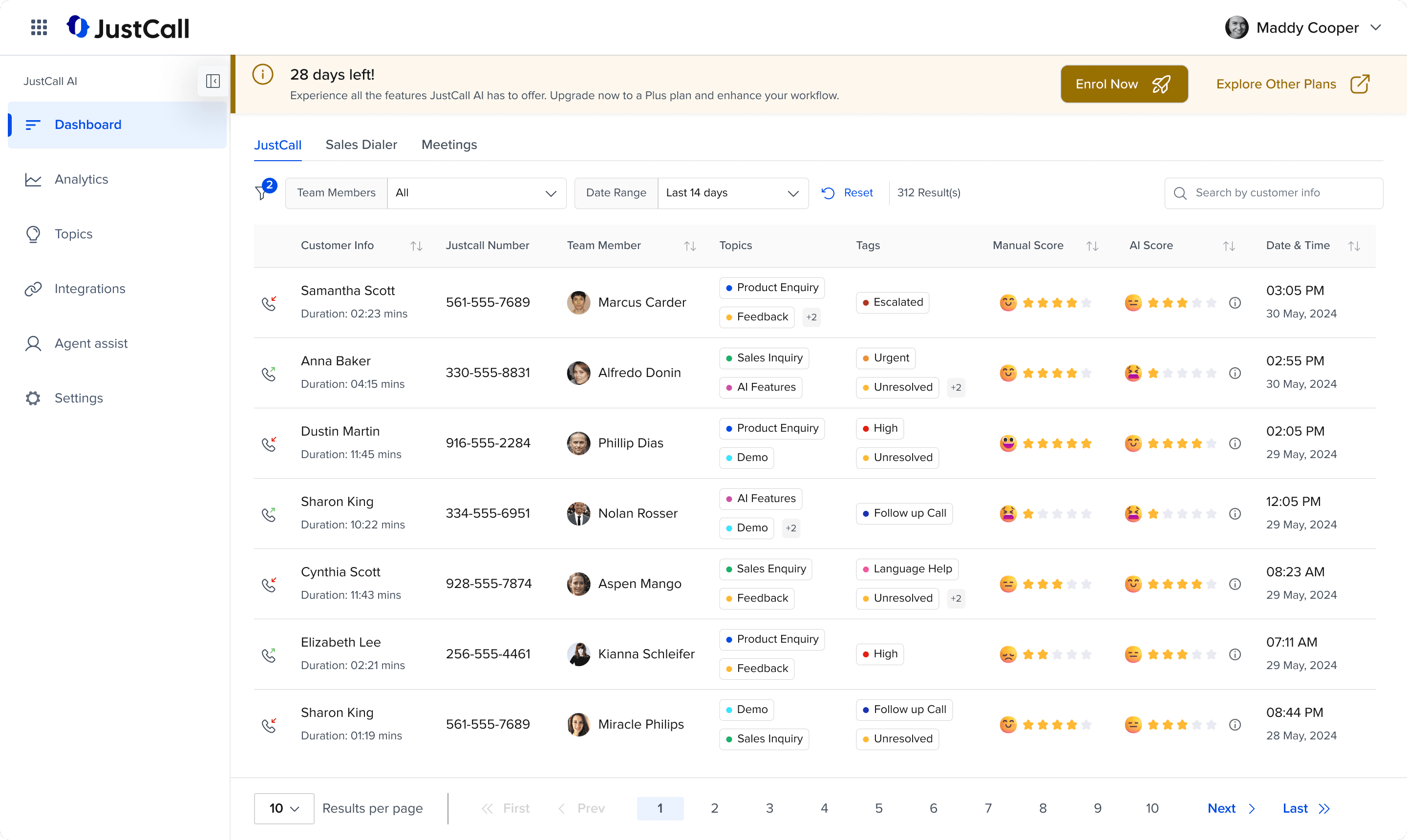Collapse the sidebar panel icon
The width and height of the screenshot is (1407, 840).
pyautogui.click(x=213, y=81)
